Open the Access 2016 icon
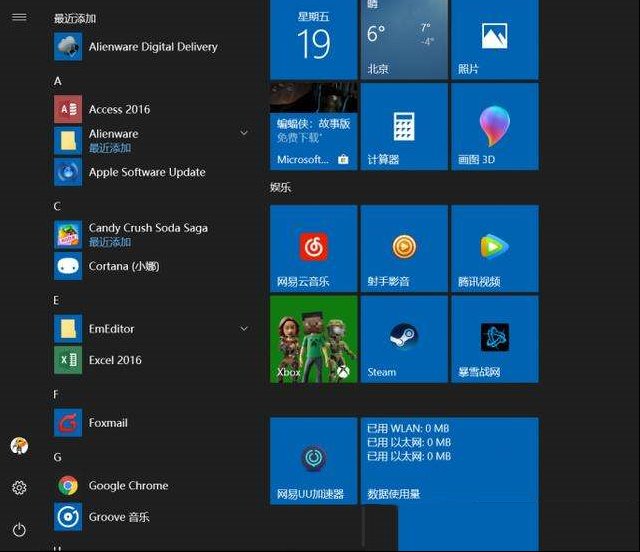The width and height of the screenshot is (640, 552). click(68, 109)
